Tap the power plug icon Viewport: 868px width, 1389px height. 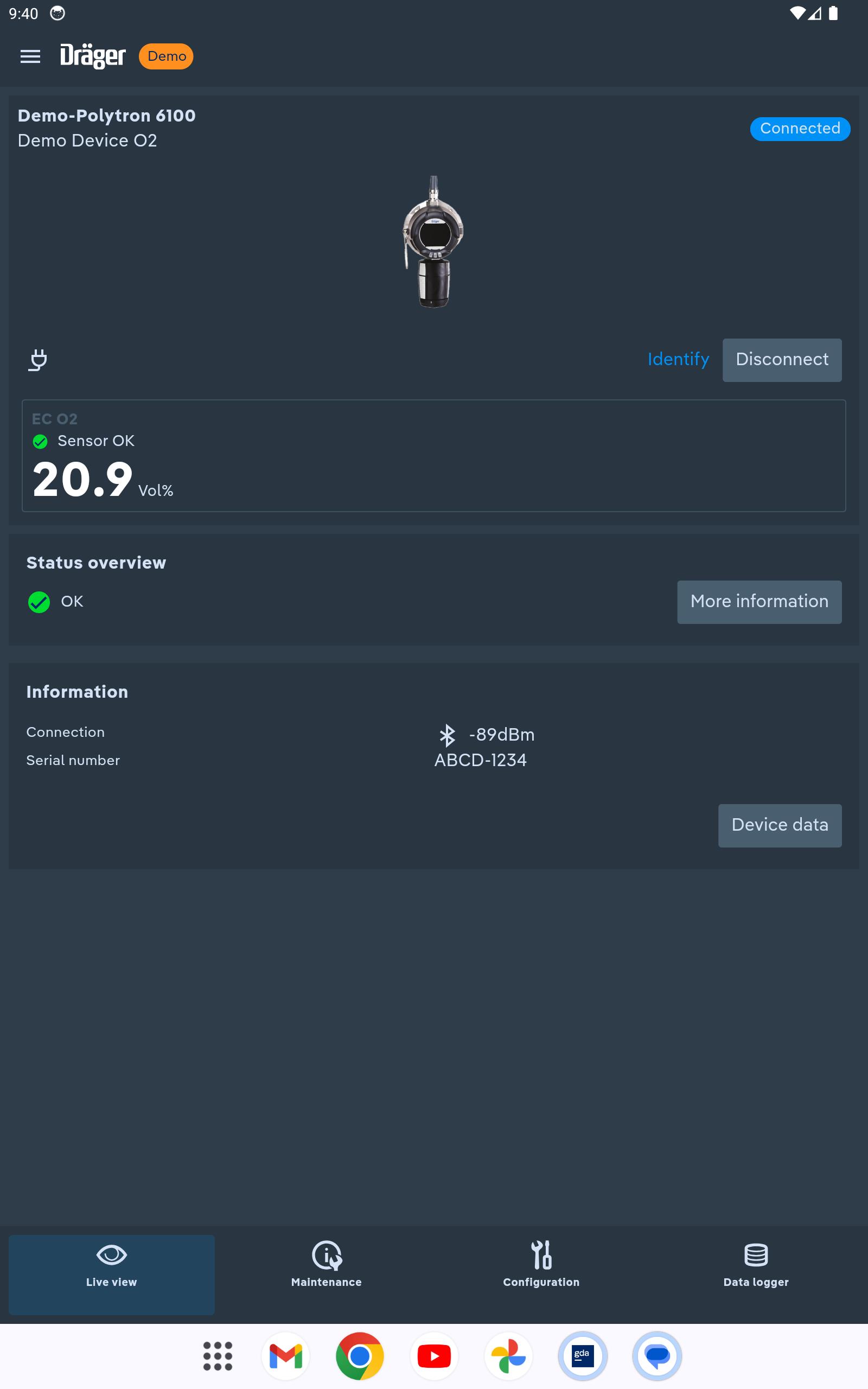(39, 360)
